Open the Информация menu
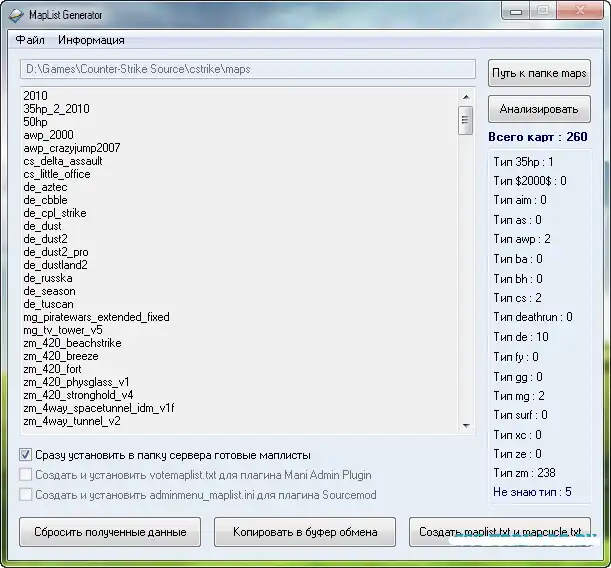Image resolution: width=611 pixels, height=568 pixels. (x=91, y=40)
